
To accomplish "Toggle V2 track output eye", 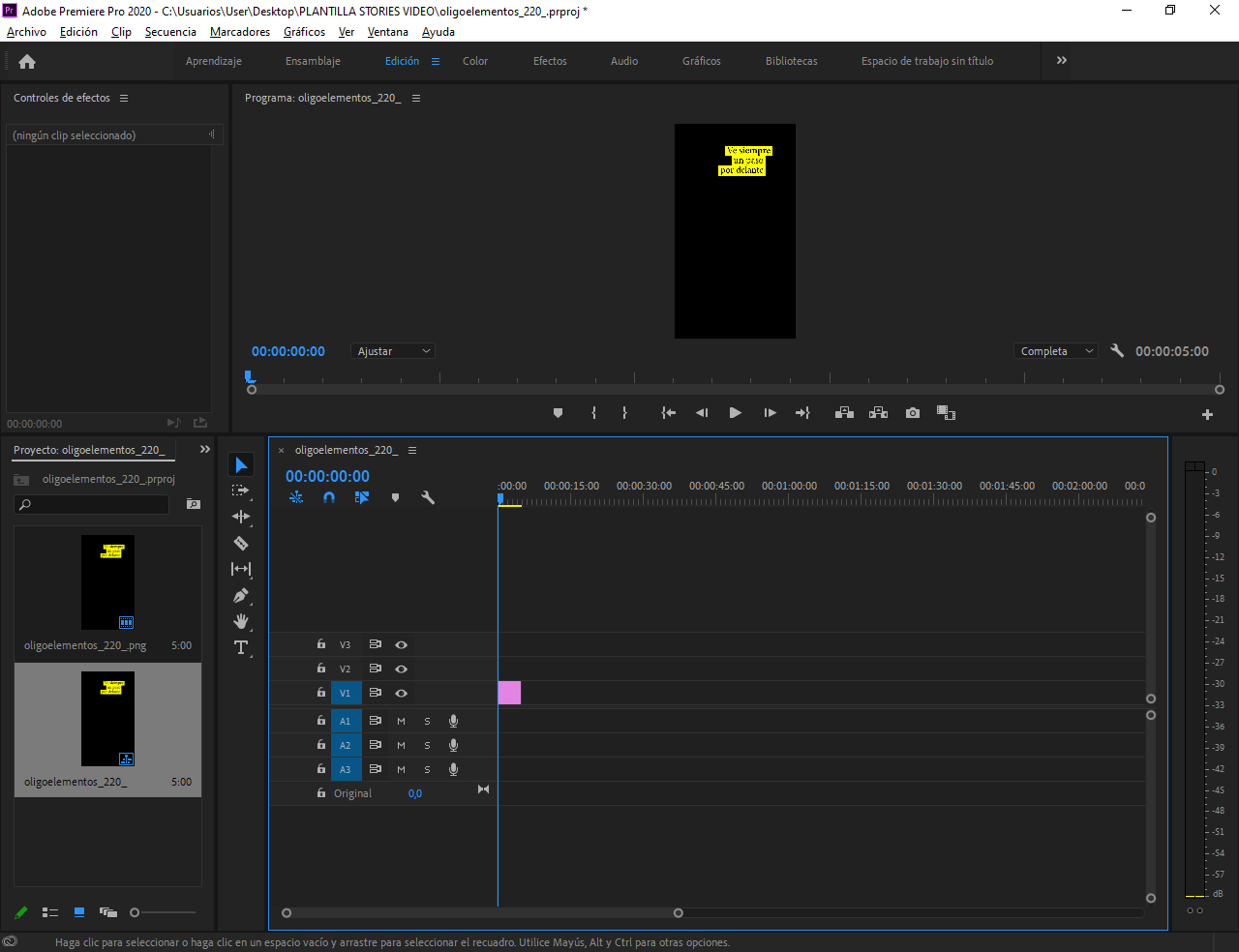I will click(401, 669).
